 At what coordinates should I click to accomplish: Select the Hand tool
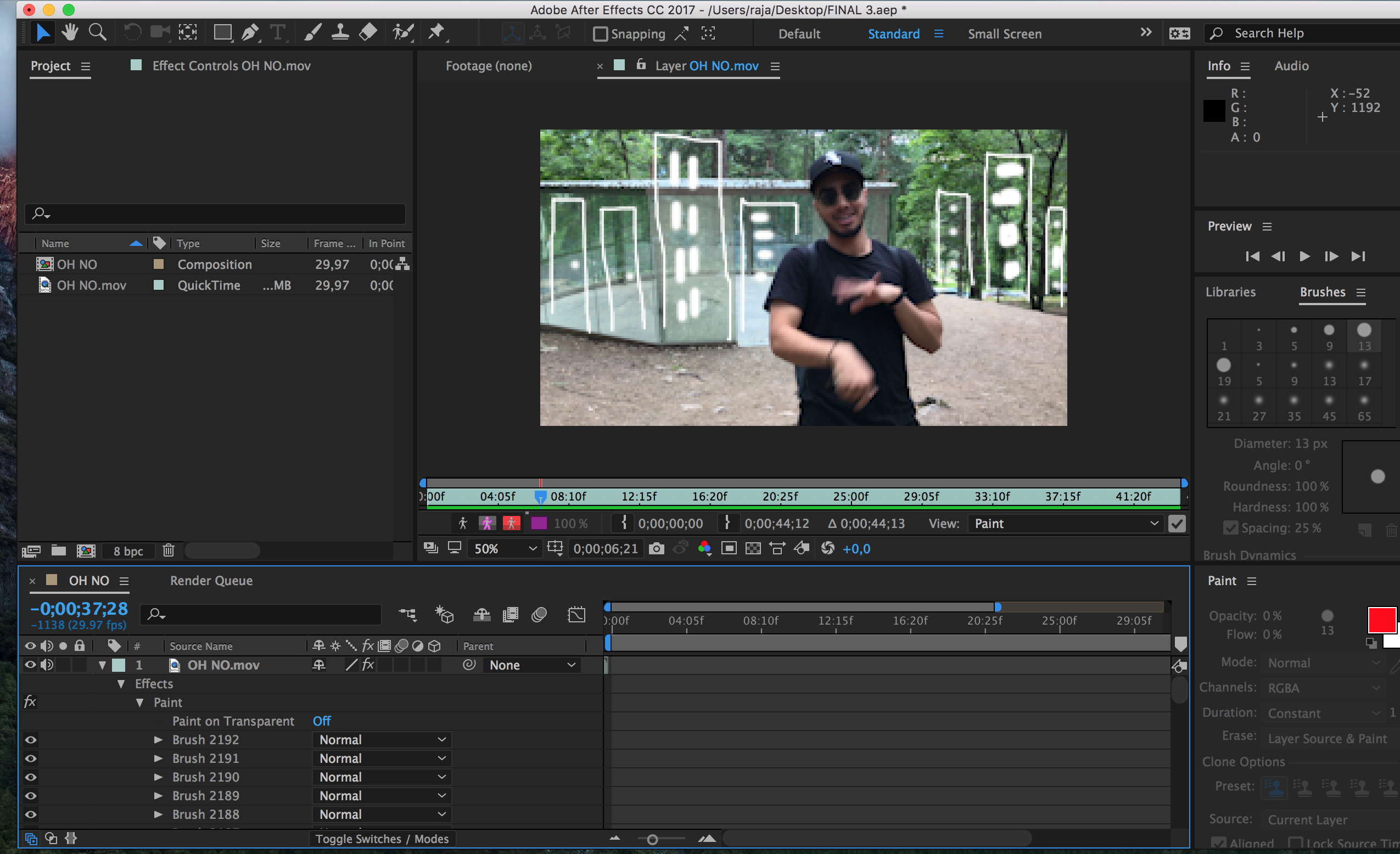pyautogui.click(x=70, y=32)
